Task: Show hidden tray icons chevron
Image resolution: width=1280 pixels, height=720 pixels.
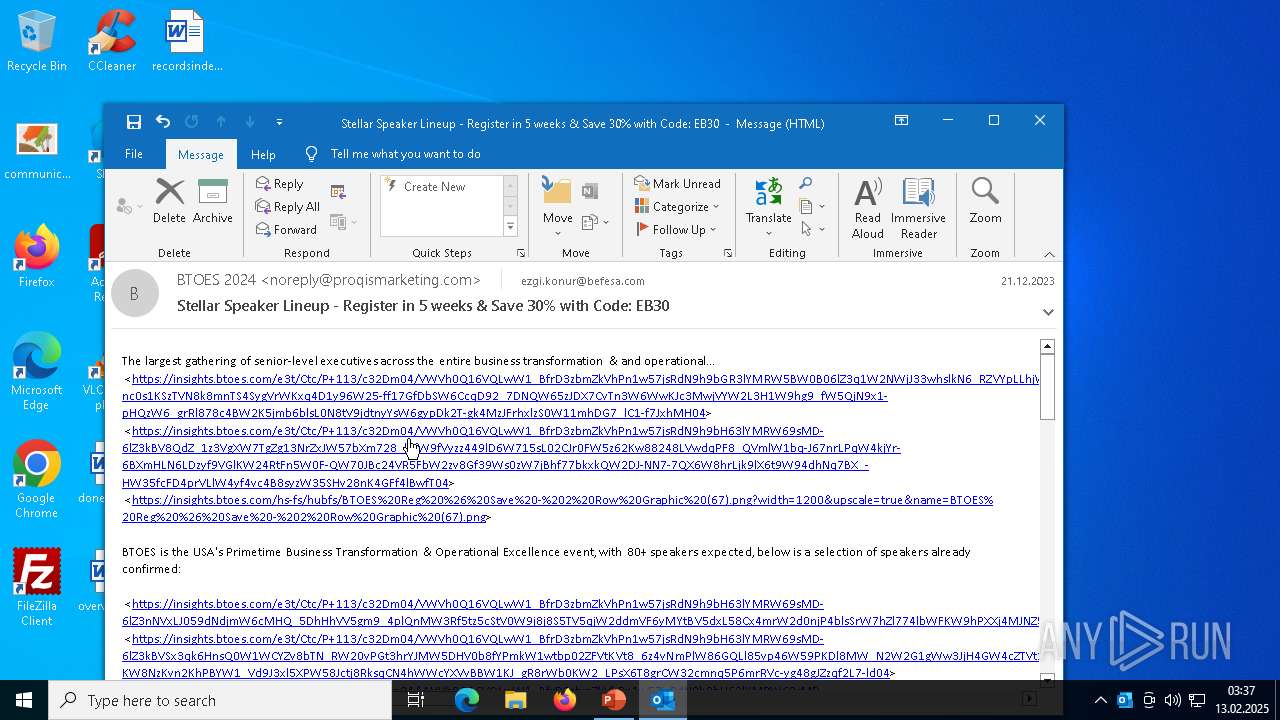Action: [x=1101, y=700]
